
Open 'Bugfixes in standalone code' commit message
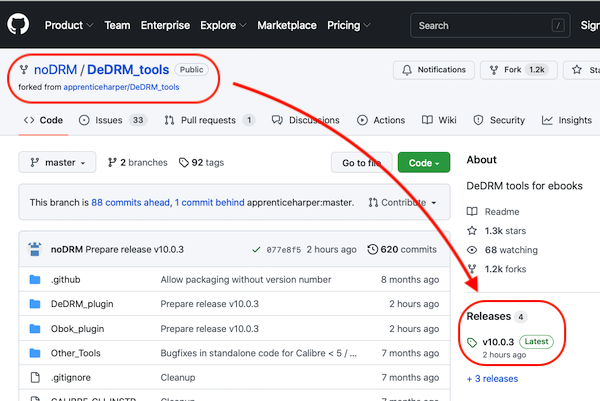point(258,353)
